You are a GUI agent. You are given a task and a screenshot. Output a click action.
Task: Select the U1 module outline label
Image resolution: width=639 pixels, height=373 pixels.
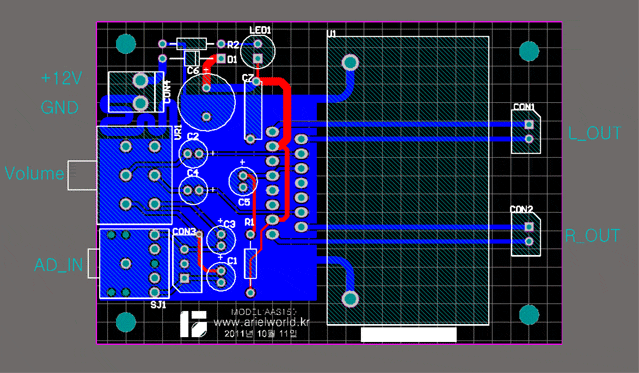pyautogui.click(x=331, y=33)
